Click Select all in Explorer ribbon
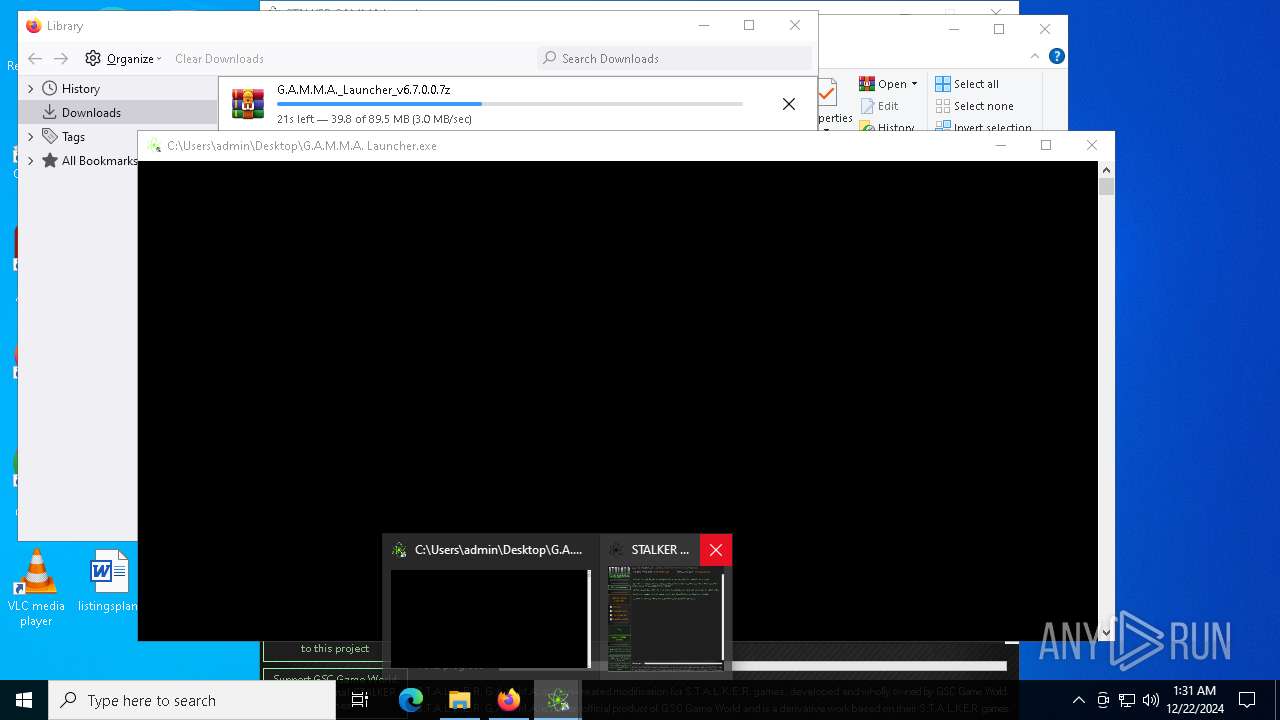The height and width of the screenshot is (720, 1280). tap(967, 84)
